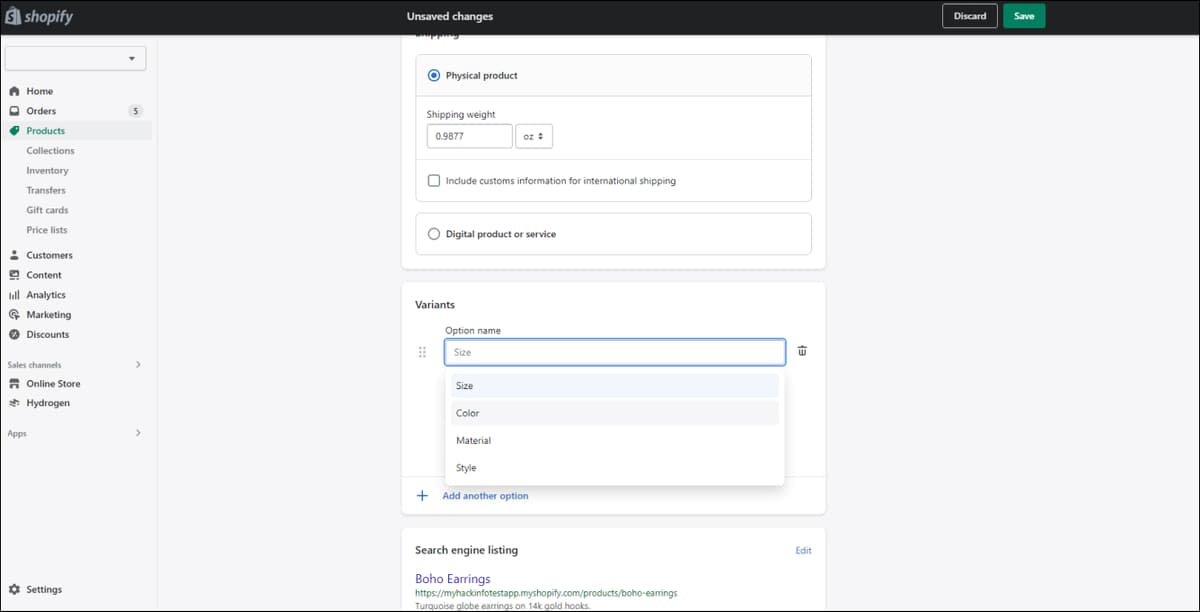Click the Online Store storefront icon
Viewport: 1200px width, 612px height.
click(14, 384)
